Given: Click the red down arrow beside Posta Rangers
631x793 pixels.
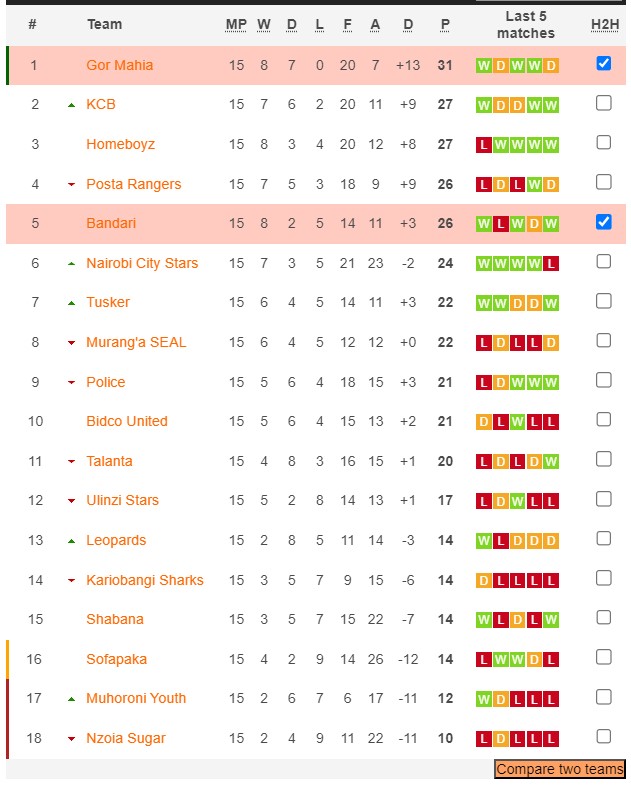Looking at the screenshot, I should pyautogui.click(x=71, y=185).
